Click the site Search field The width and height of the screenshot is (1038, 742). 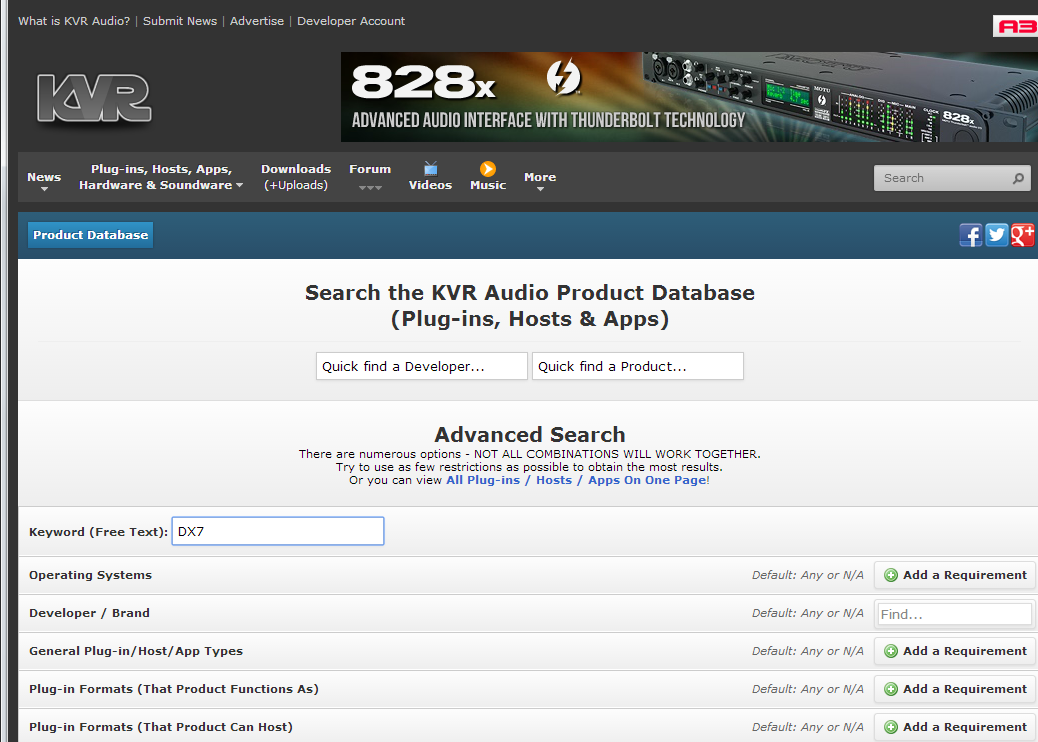952,178
